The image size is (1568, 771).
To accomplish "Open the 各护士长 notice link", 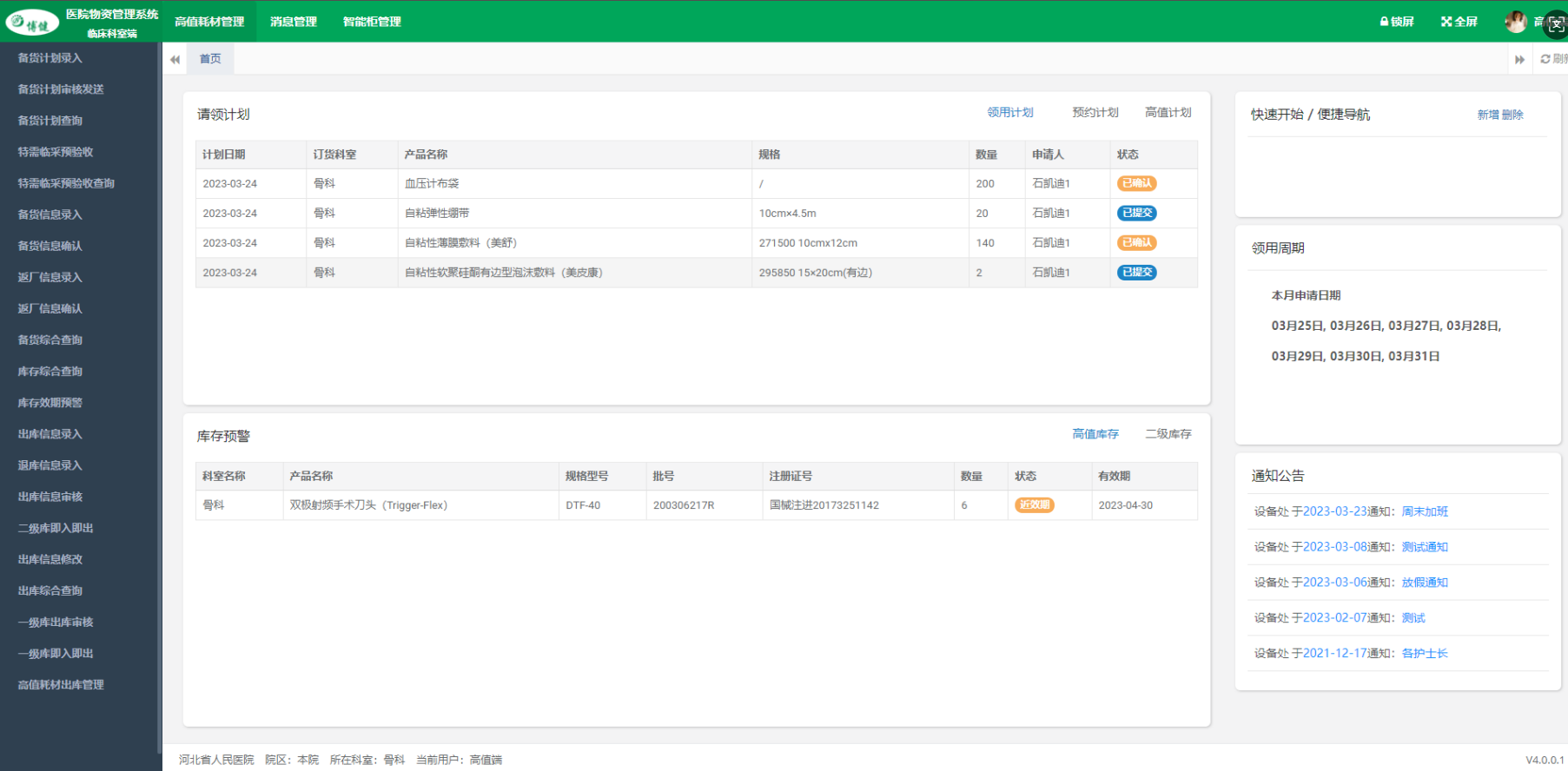I will tap(1425, 654).
